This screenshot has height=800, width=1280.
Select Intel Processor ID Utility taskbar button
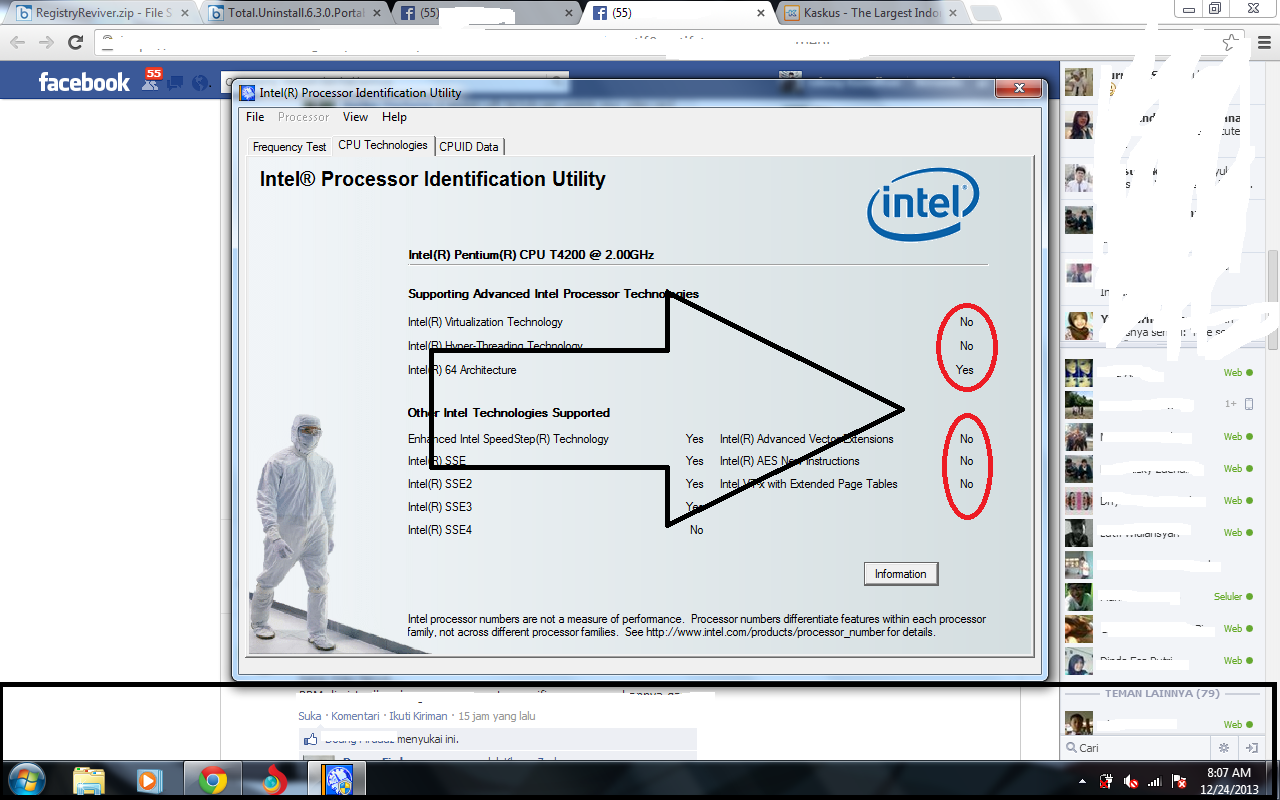coord(336,780)
